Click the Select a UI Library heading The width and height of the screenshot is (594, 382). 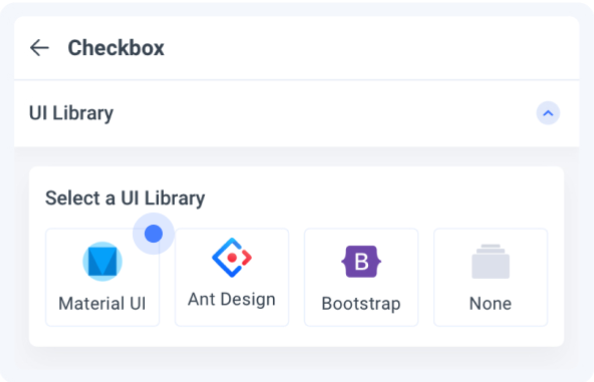tap(125, 198)
